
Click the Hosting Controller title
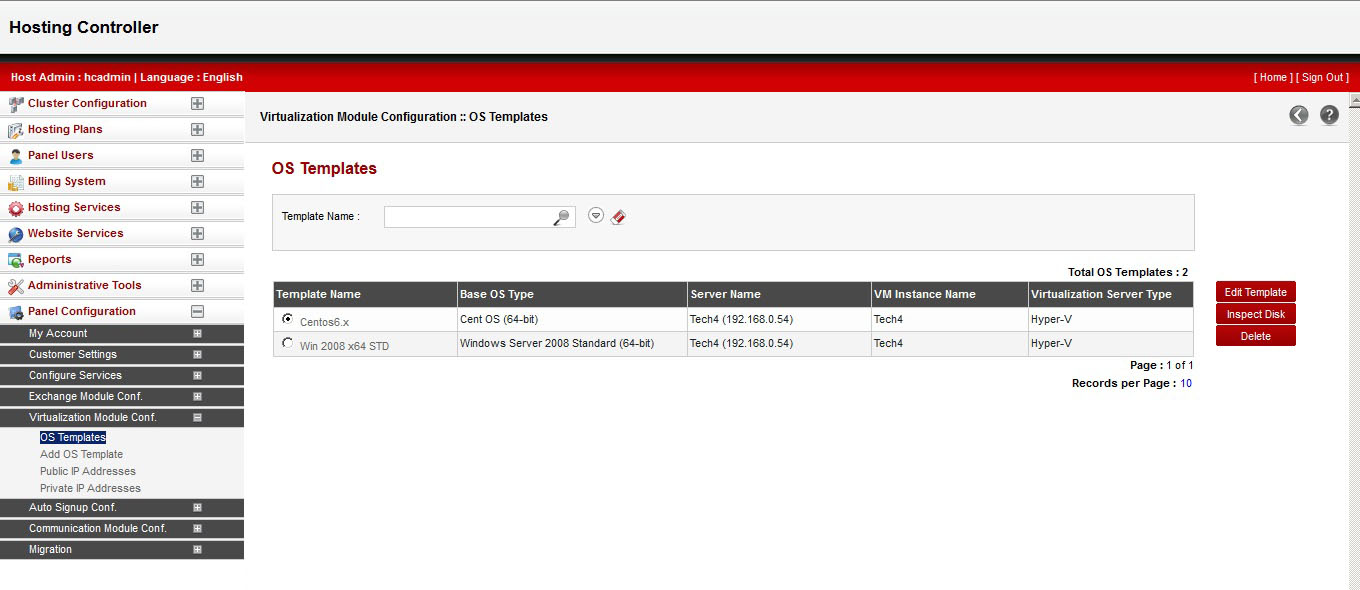[84, 27]
